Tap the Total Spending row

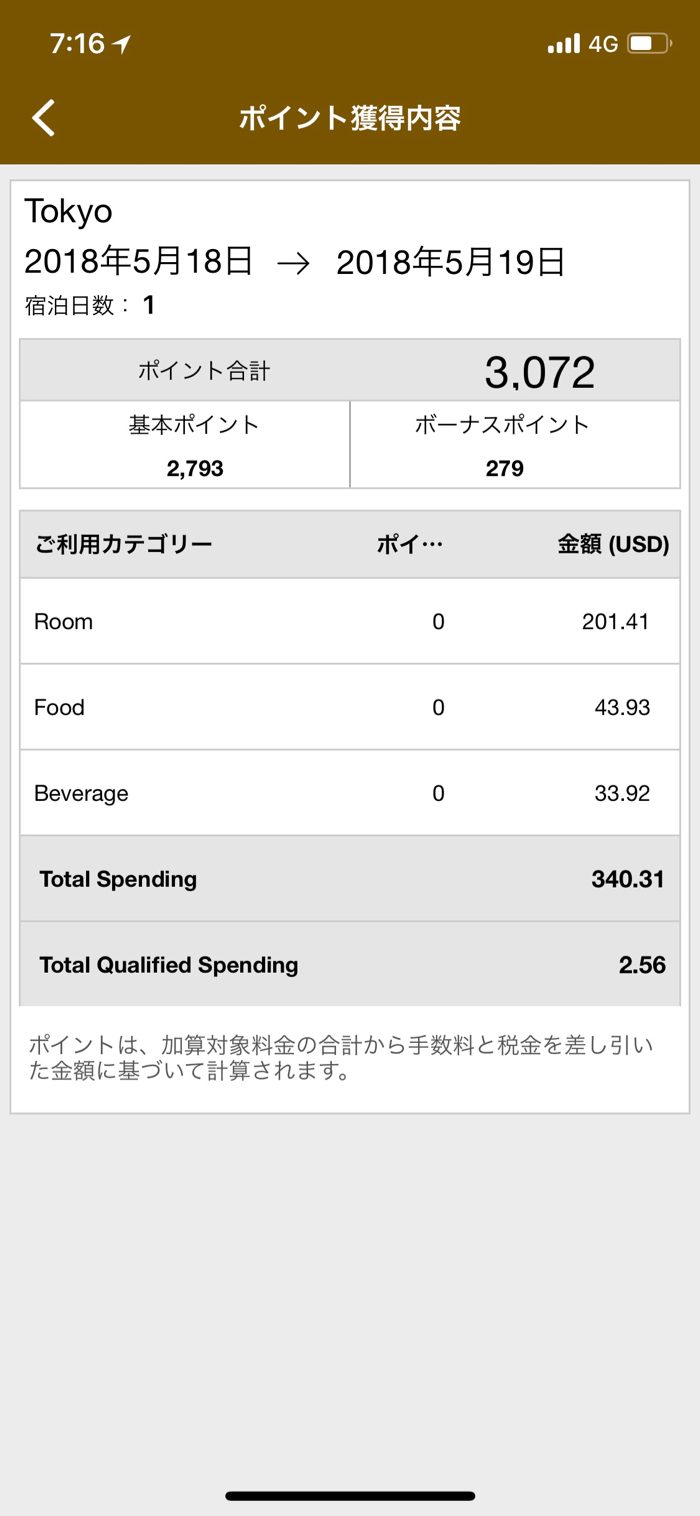point(350,879)
